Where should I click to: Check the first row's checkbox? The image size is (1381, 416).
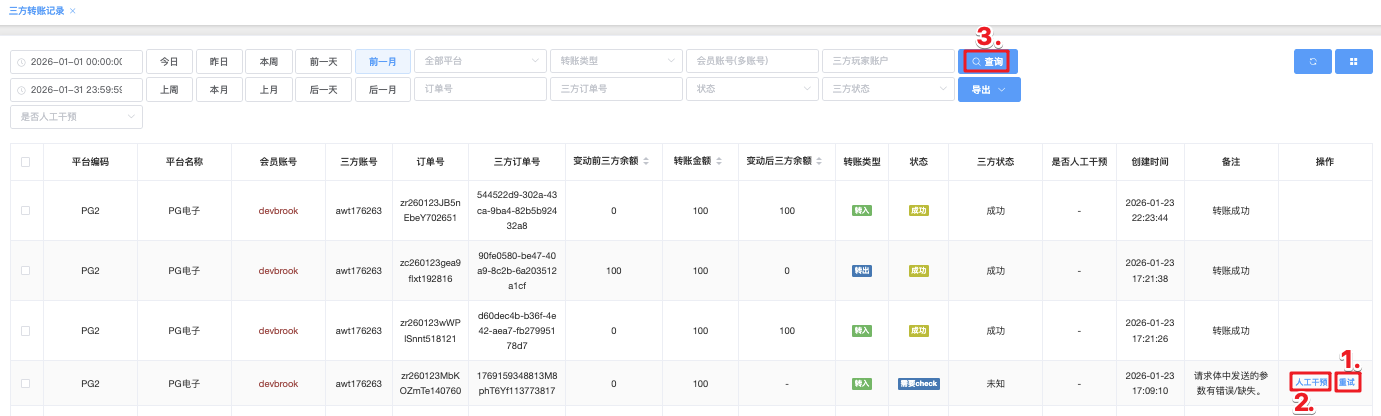[26, 211]
